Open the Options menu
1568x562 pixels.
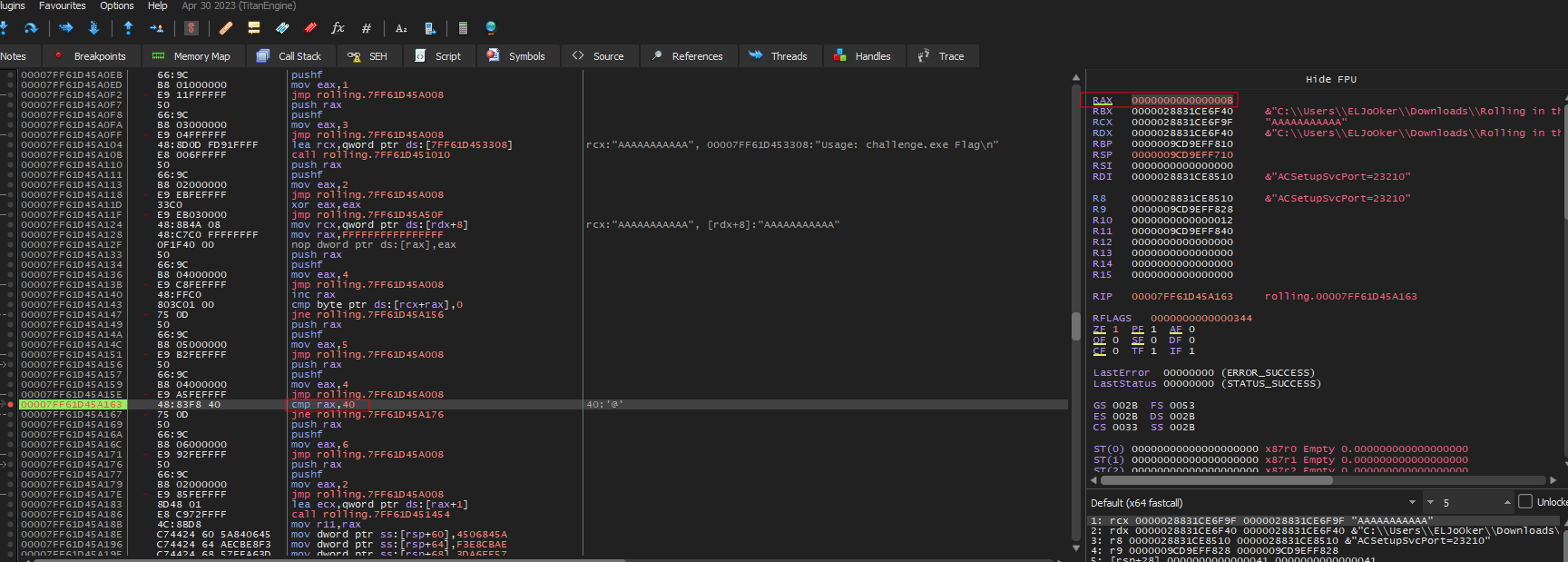[116, 5]
